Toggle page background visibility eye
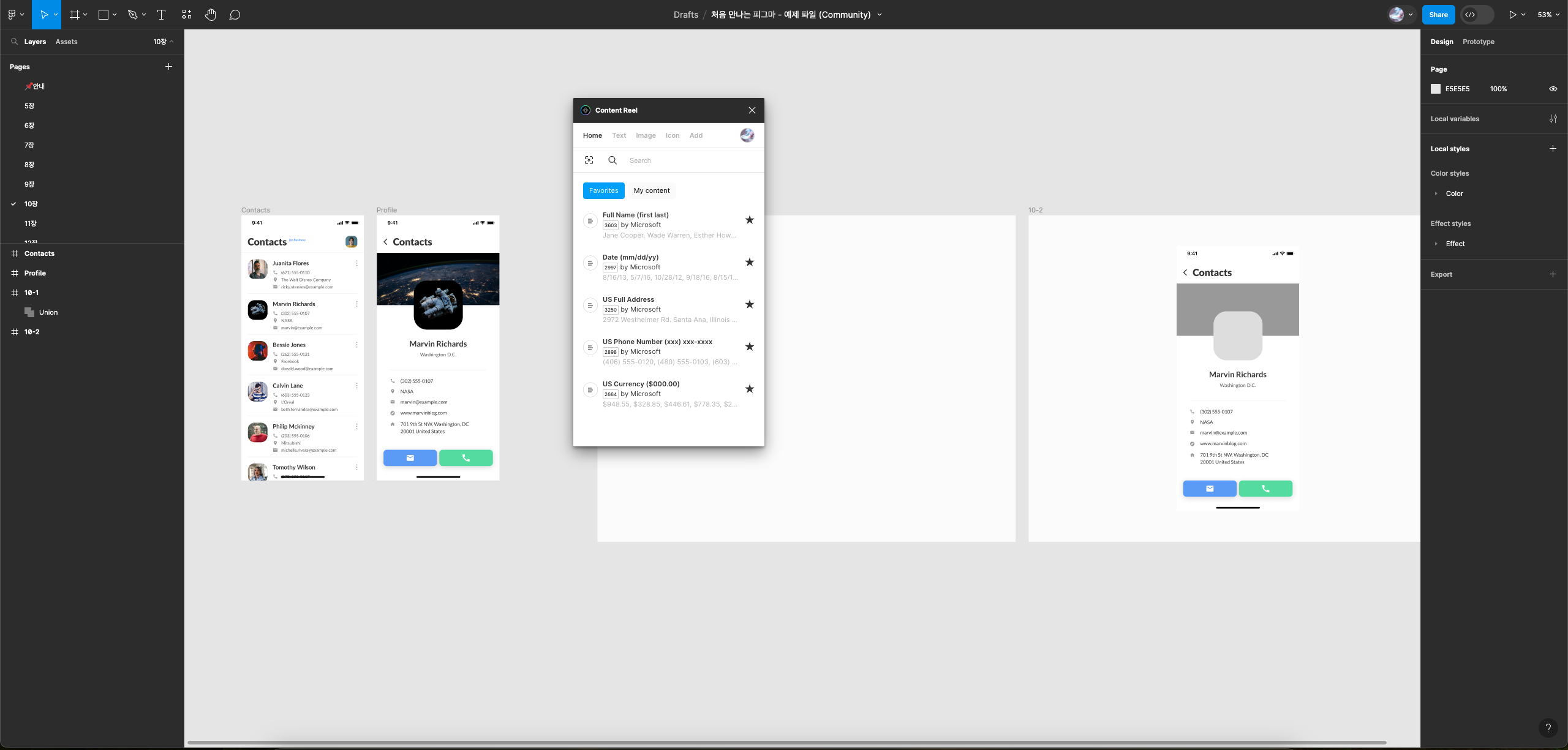 (1553, 89)
